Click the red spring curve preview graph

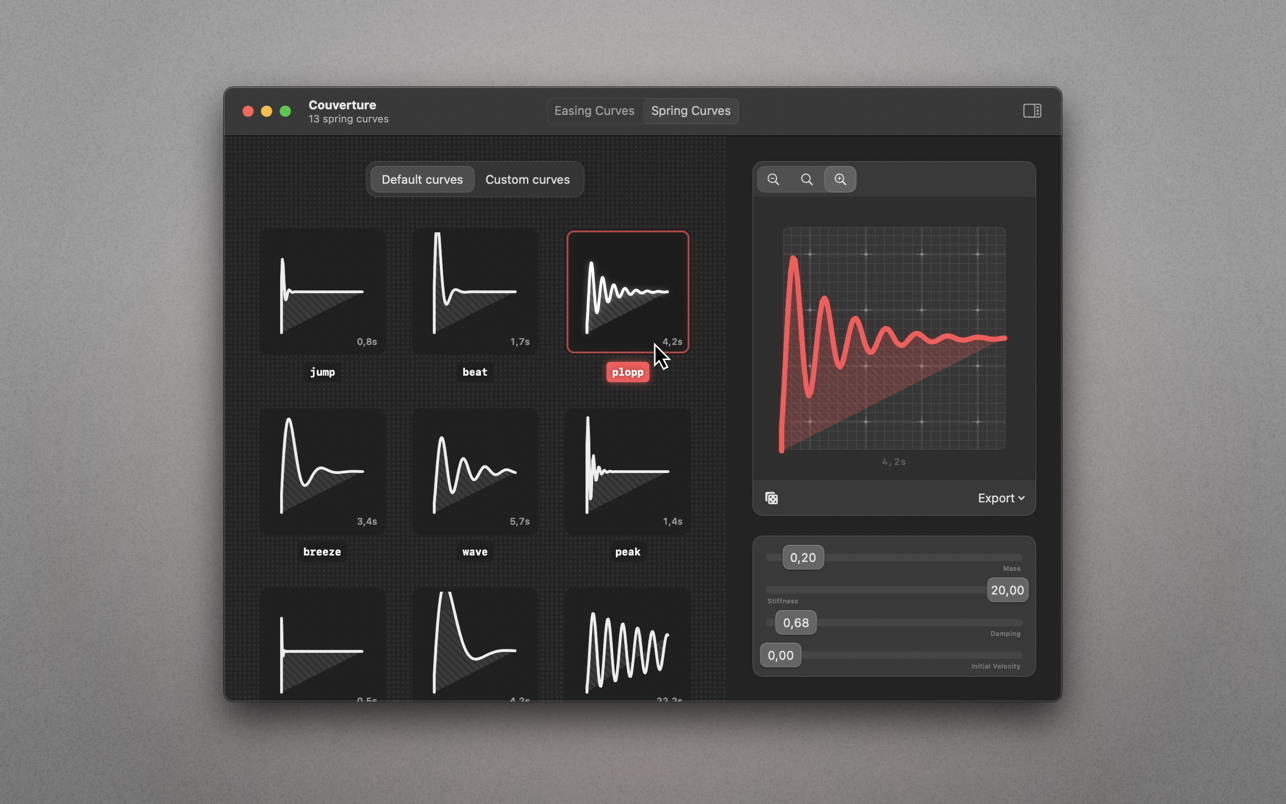coord(894,338)
